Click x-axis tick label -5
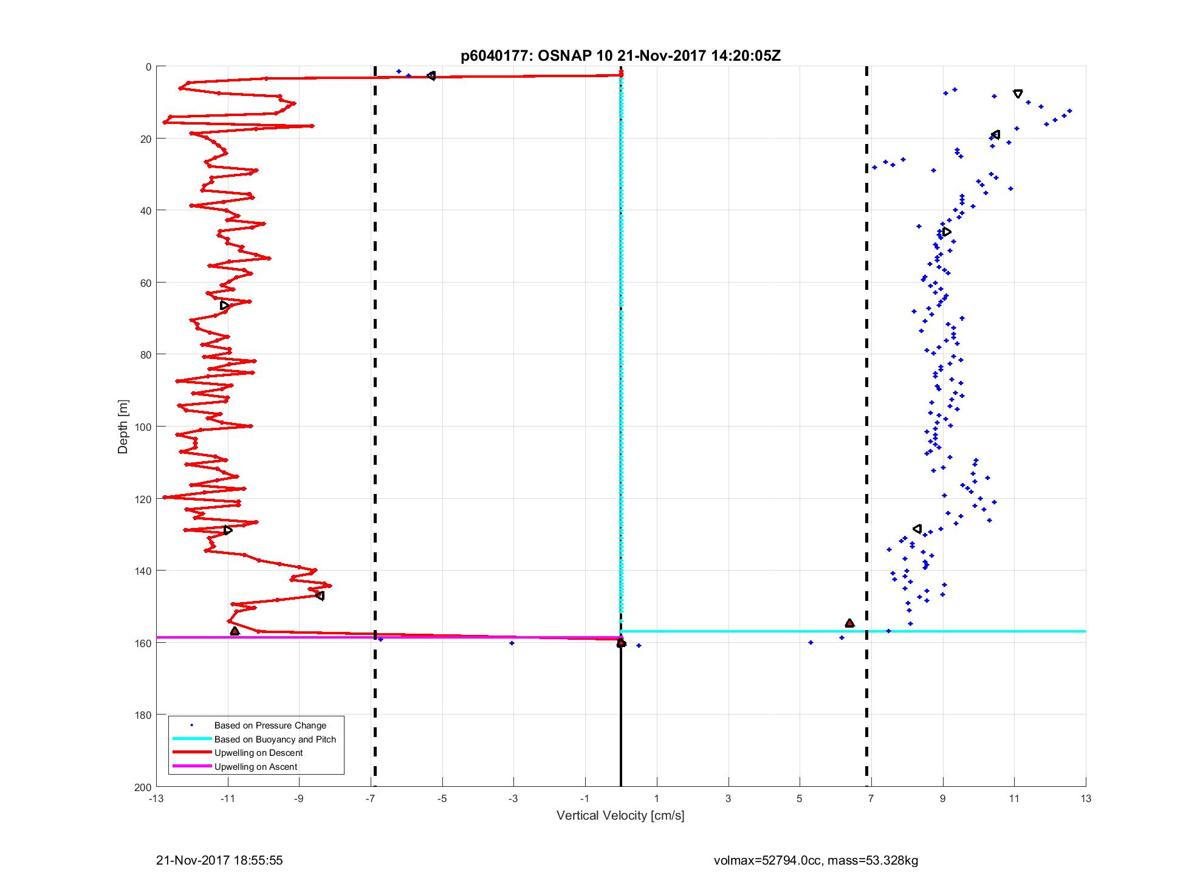The height and width of the screenshot is (885, 1200). click(x=441, y=798)
